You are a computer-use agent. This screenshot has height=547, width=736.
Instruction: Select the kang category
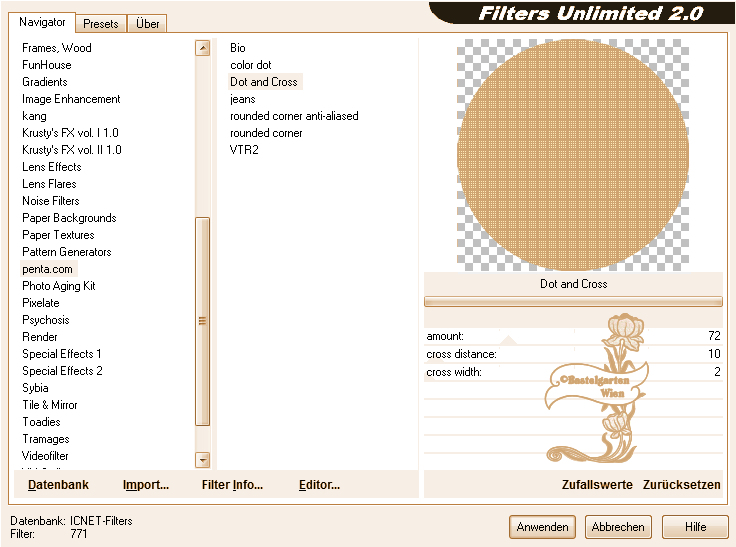click(x=34, y=116)
